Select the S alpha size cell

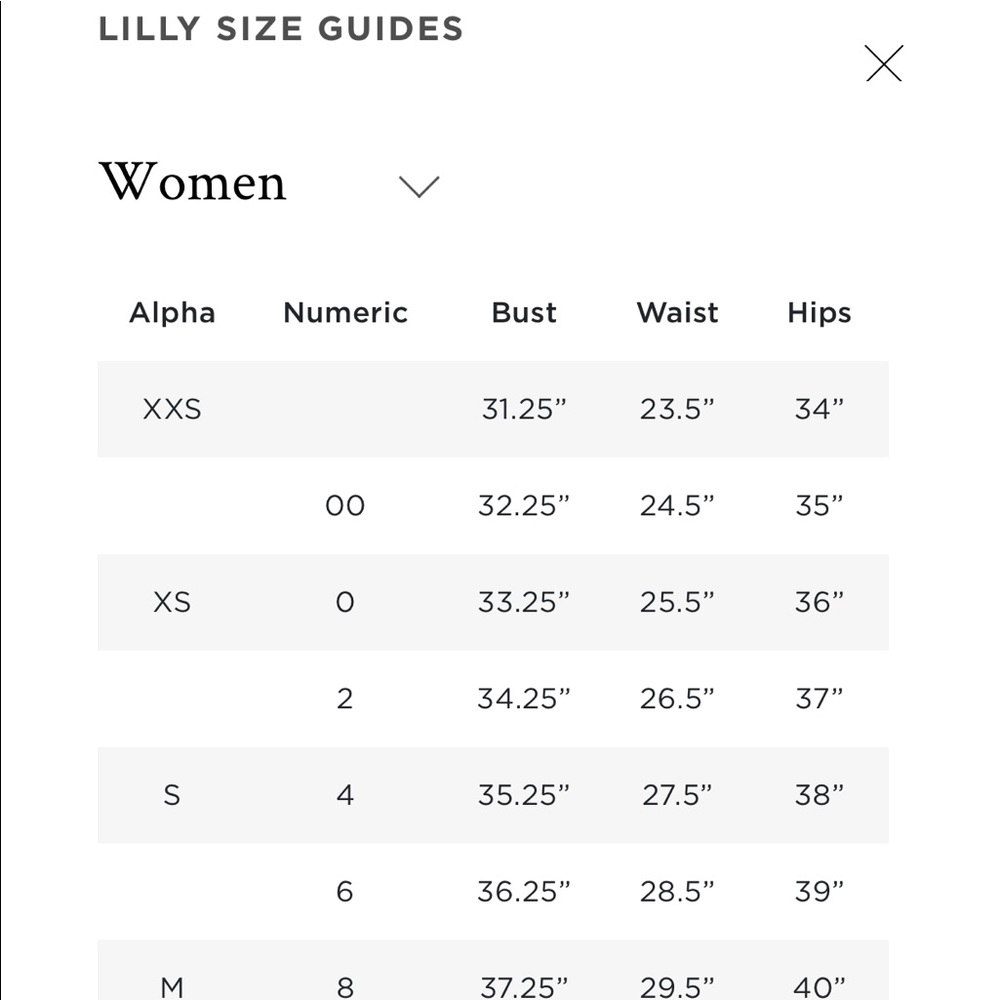(x=172, y=795)
